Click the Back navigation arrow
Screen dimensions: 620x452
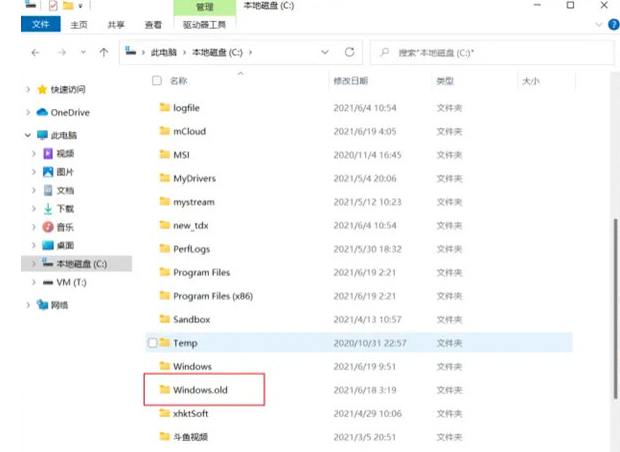click(x=35, y=52)
